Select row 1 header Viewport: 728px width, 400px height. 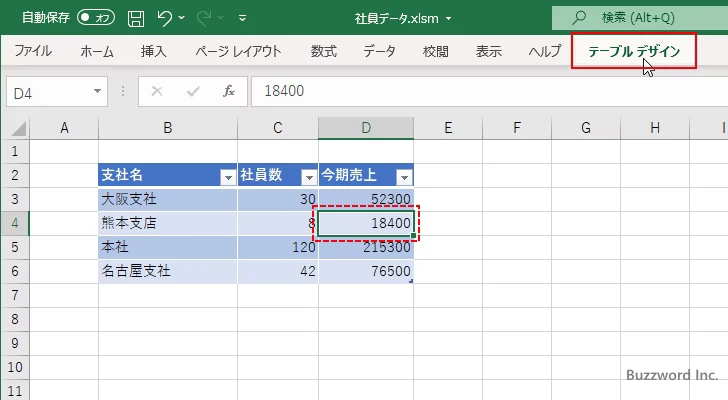(15, 151)
